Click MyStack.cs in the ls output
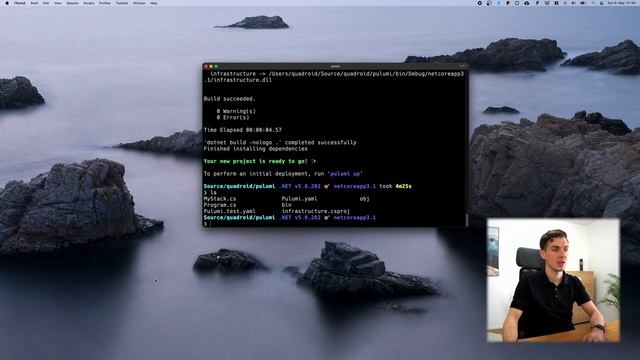 220,199
